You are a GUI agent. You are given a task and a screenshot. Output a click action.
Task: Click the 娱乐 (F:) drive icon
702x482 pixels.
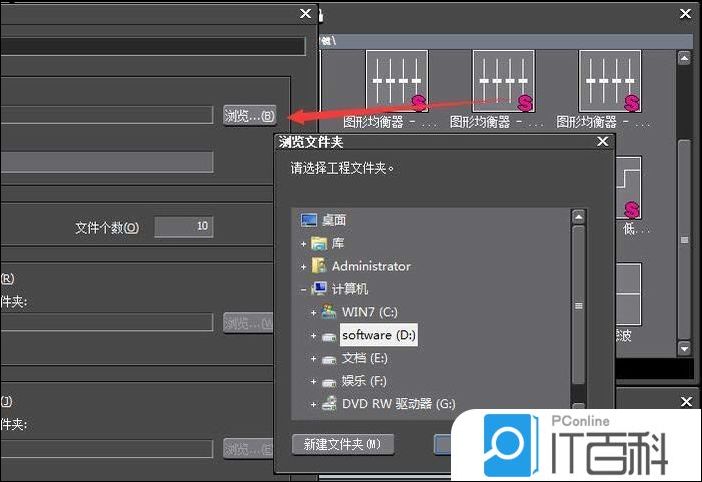[329, 382]
